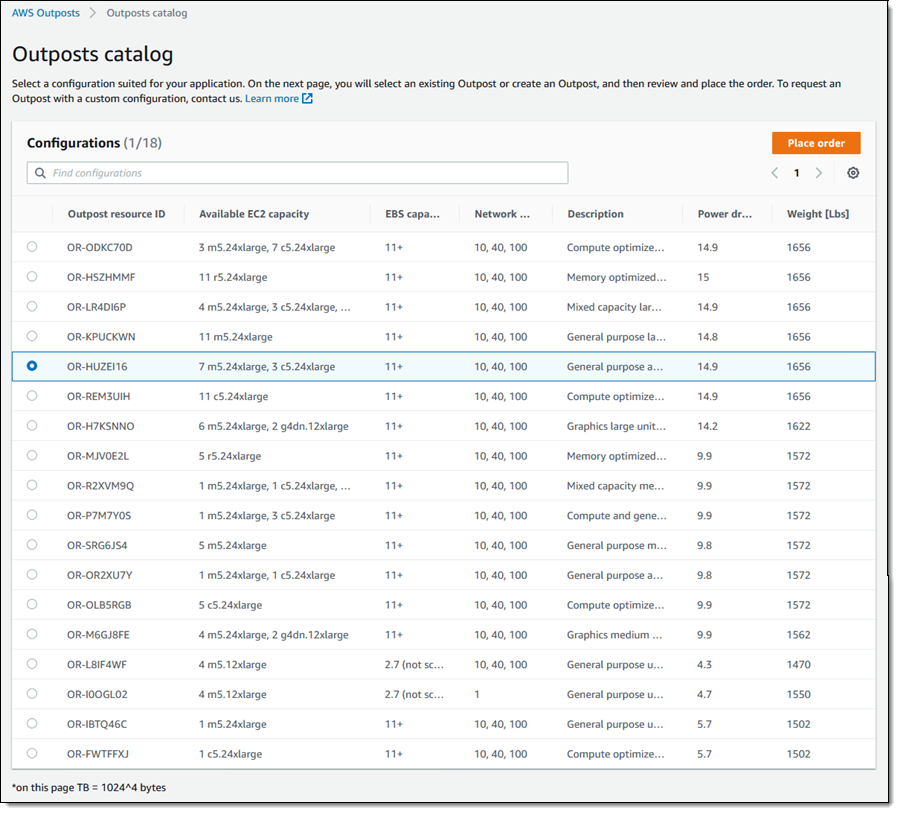Select the OR-H7KSNNO graphics large radio button
Image resolution: width=900 pixels, height=813 pixels.
[x=32, y=425]
